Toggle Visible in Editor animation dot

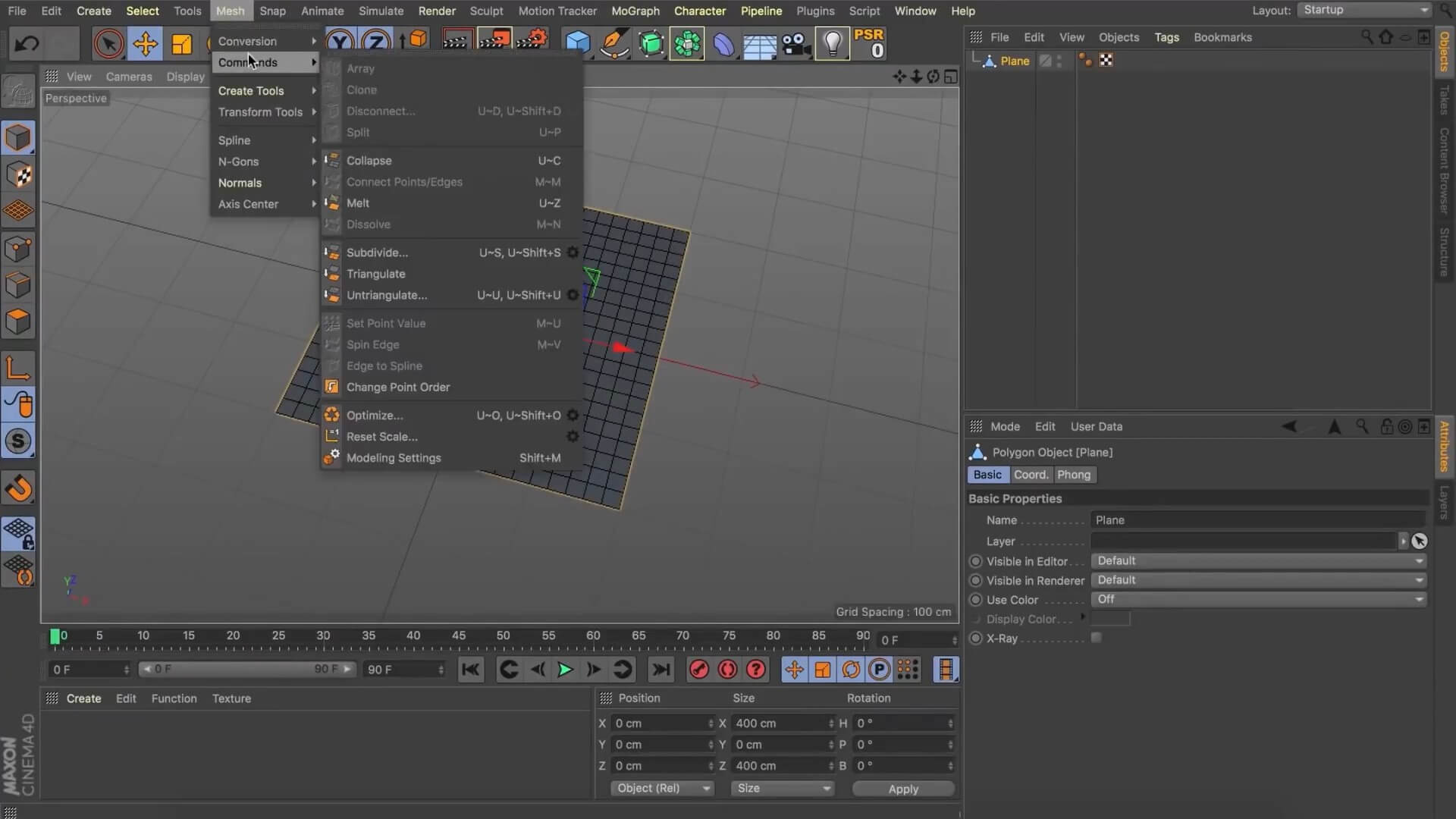[976, 561]
